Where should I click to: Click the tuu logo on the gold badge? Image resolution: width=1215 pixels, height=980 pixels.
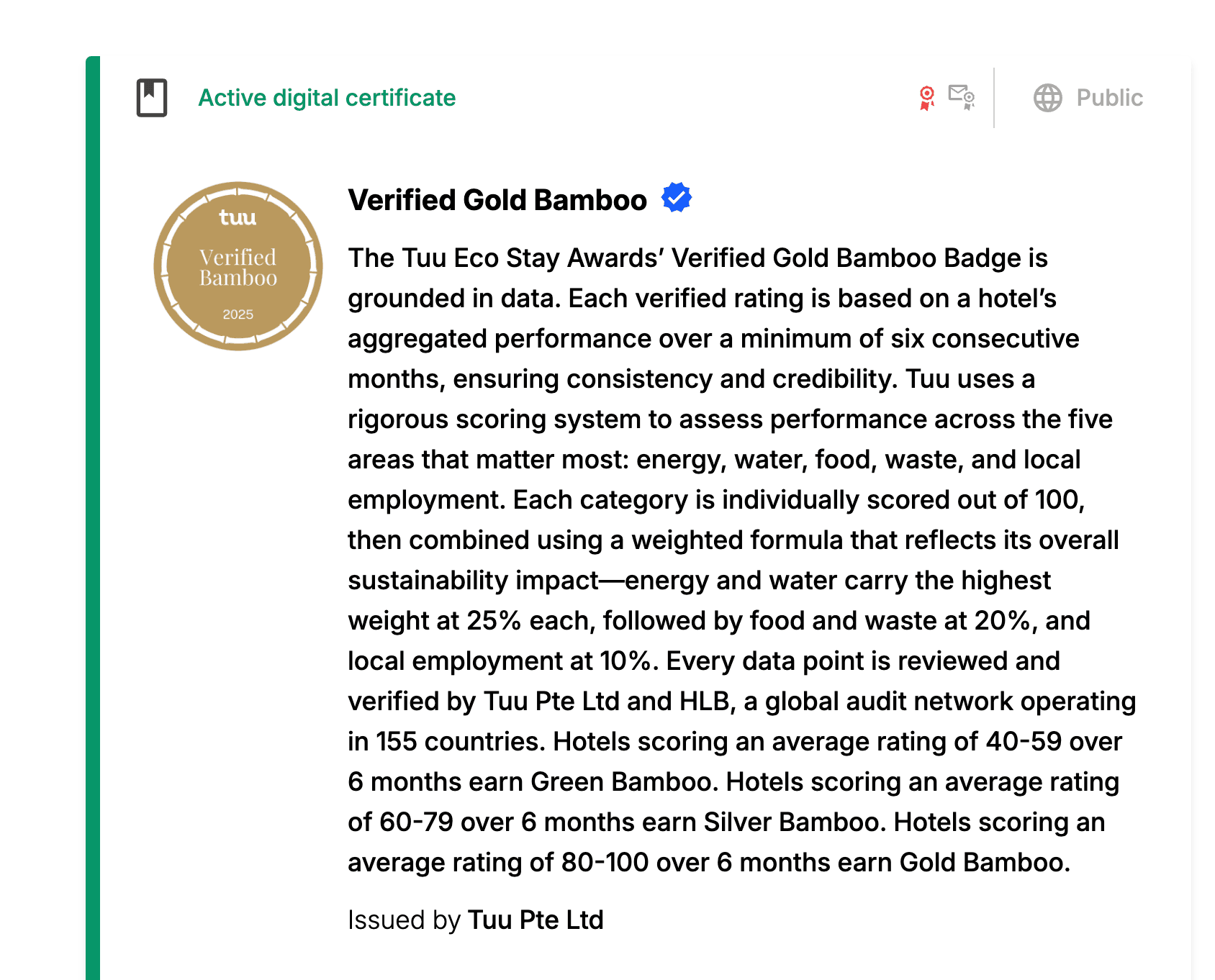click(238, 217)
